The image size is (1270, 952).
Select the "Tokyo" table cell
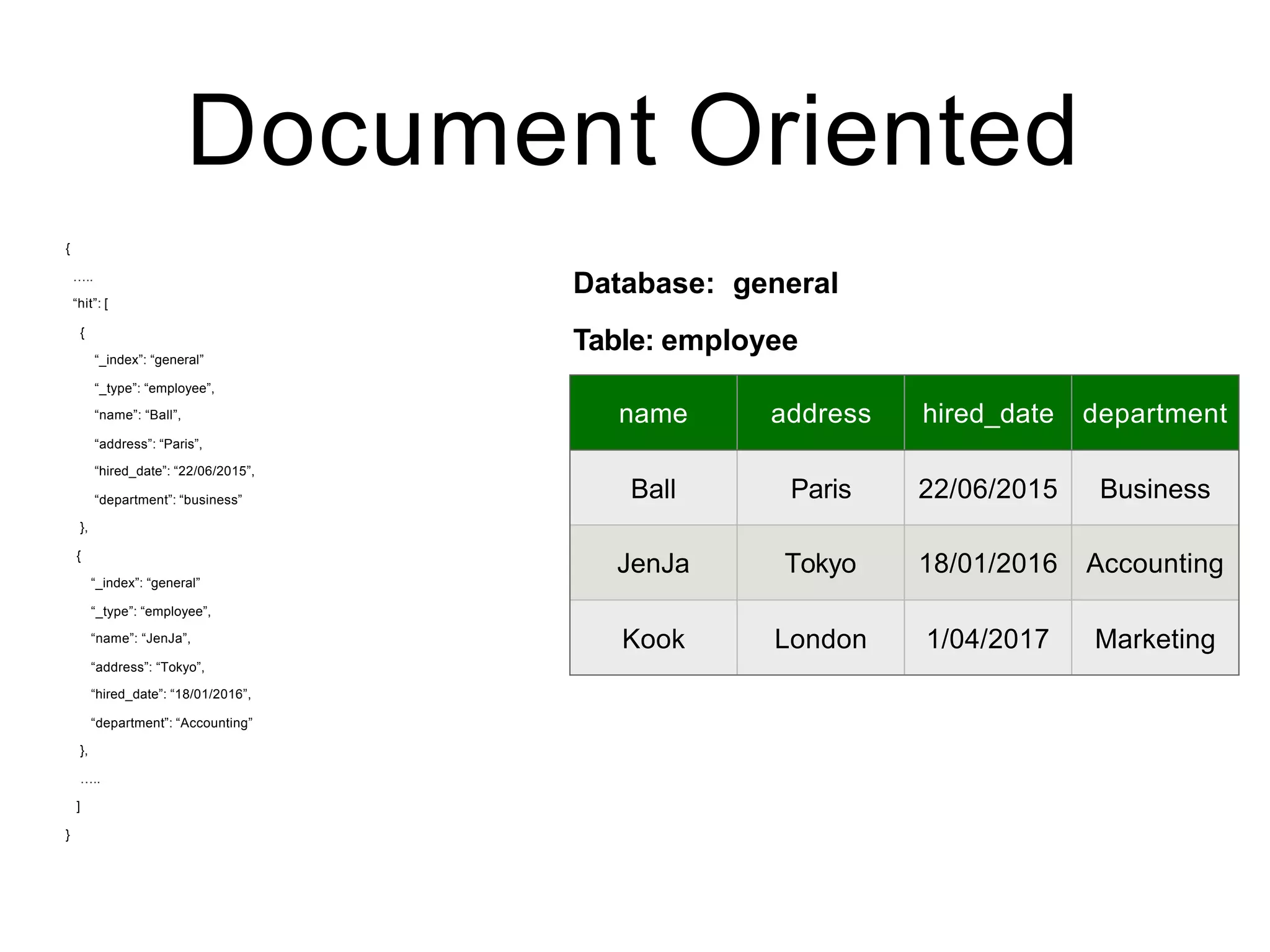(x=820, y=563)
